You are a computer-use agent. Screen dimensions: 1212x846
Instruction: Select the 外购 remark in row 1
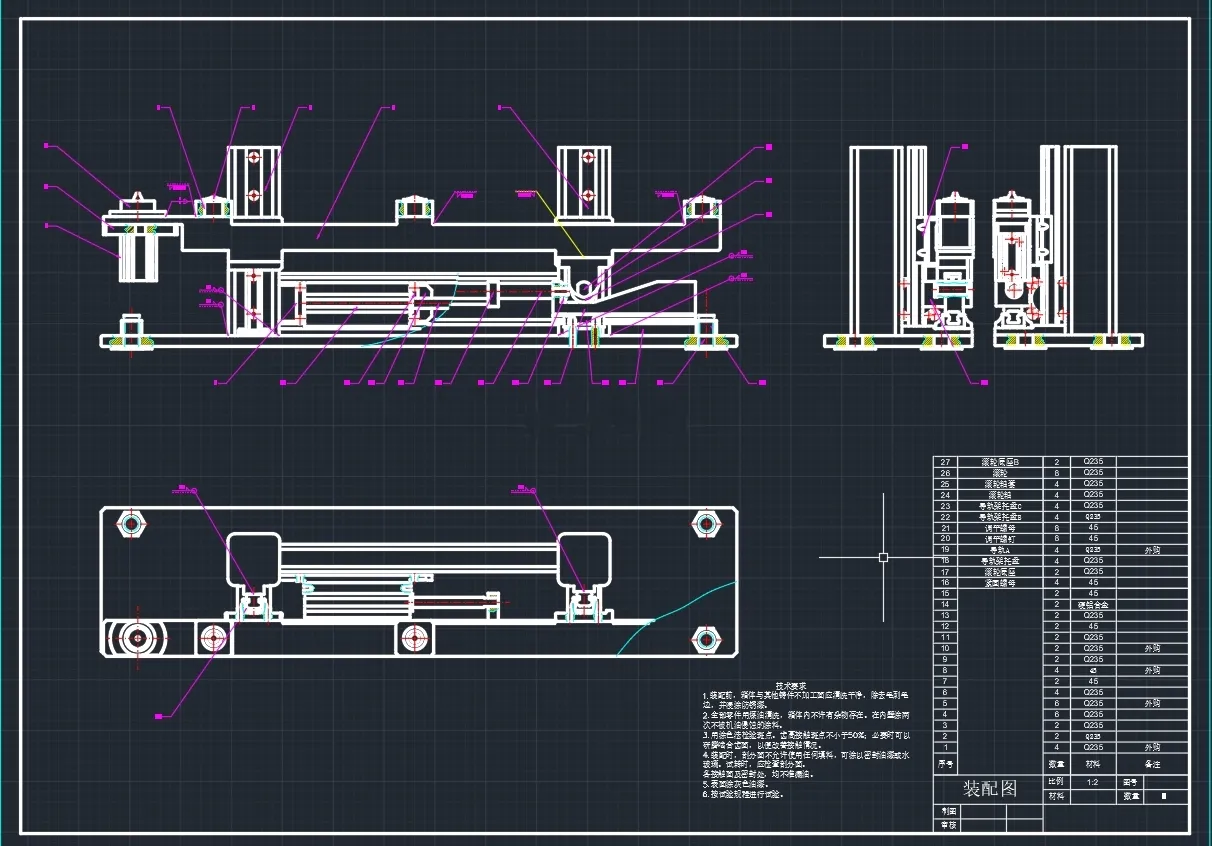pos(1152,747)
